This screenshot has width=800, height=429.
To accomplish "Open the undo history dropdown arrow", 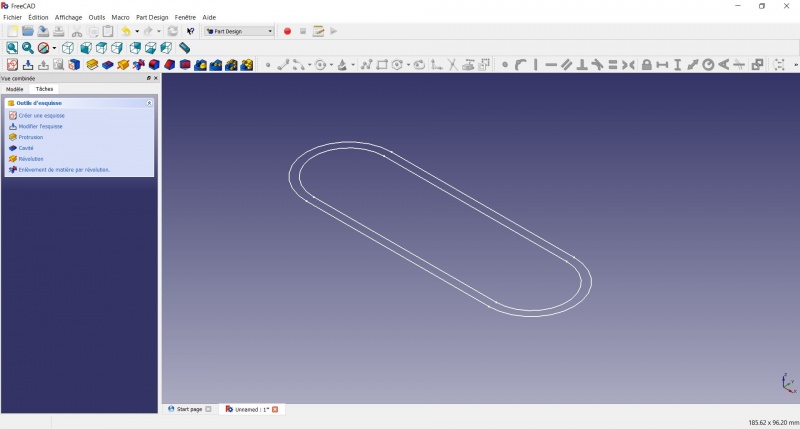I will [x=137, y=32].
